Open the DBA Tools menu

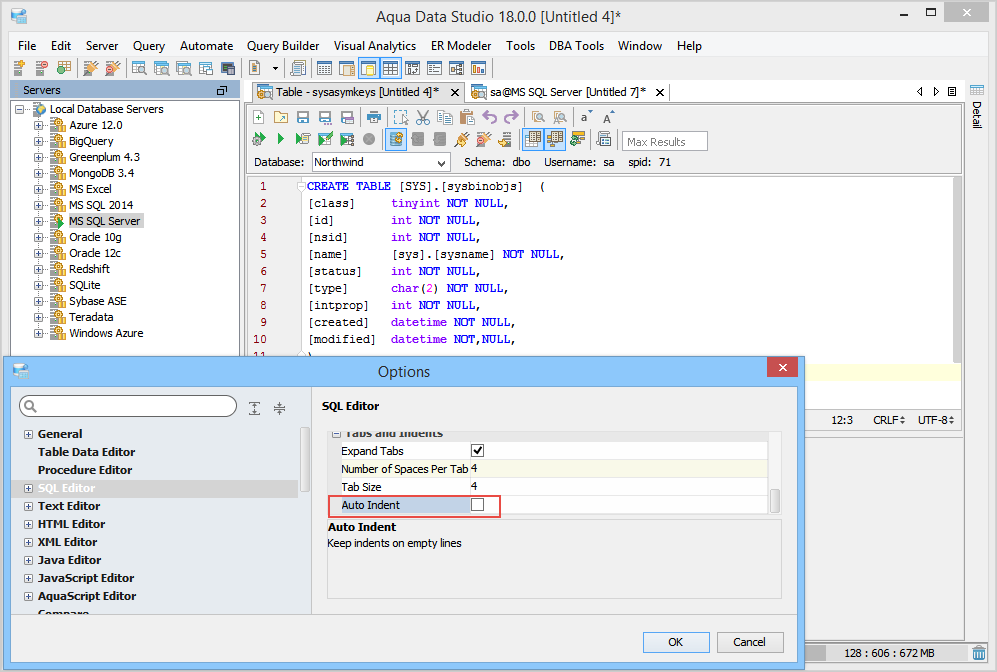coord(576,46)
